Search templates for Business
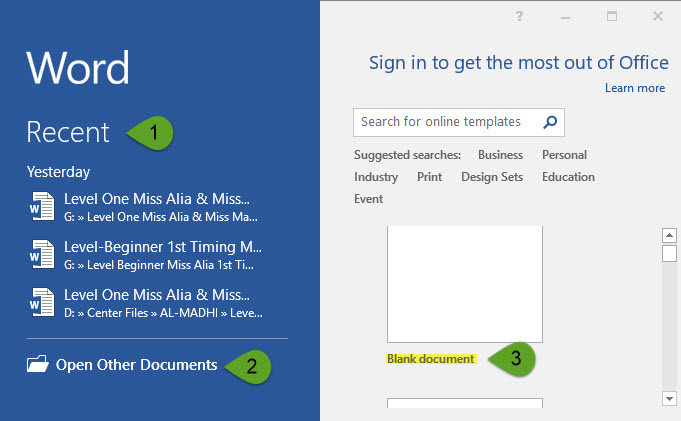 (x=500, y=155)
